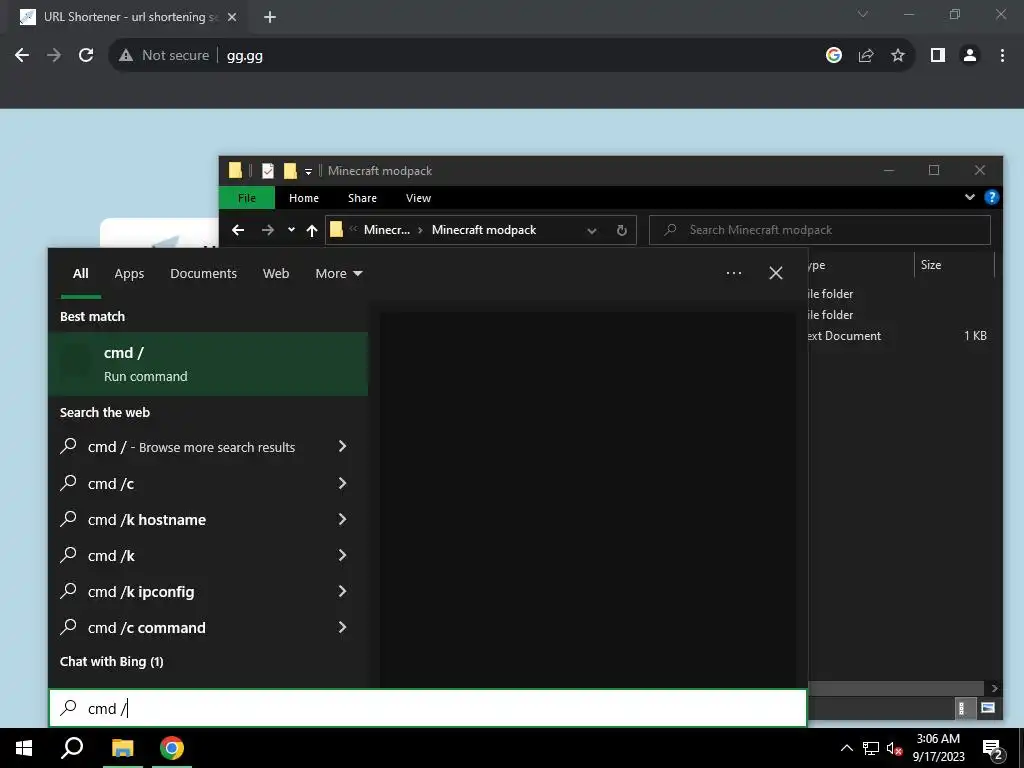Screen dimensions: 1024x768
Task: Expand arrow for cmd /c command
Action: [342, 627]
